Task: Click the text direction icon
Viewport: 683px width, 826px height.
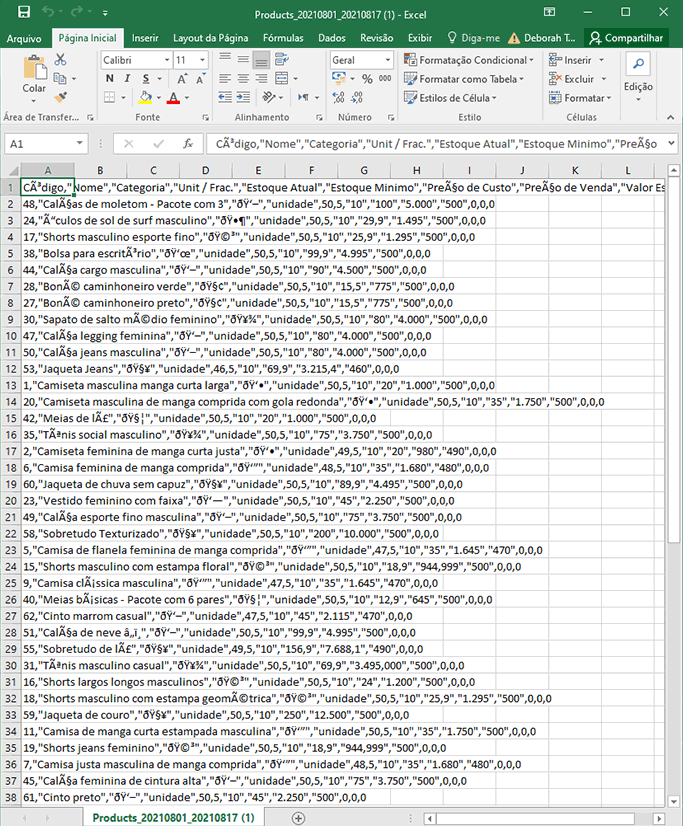Action: tap(304, 97)
